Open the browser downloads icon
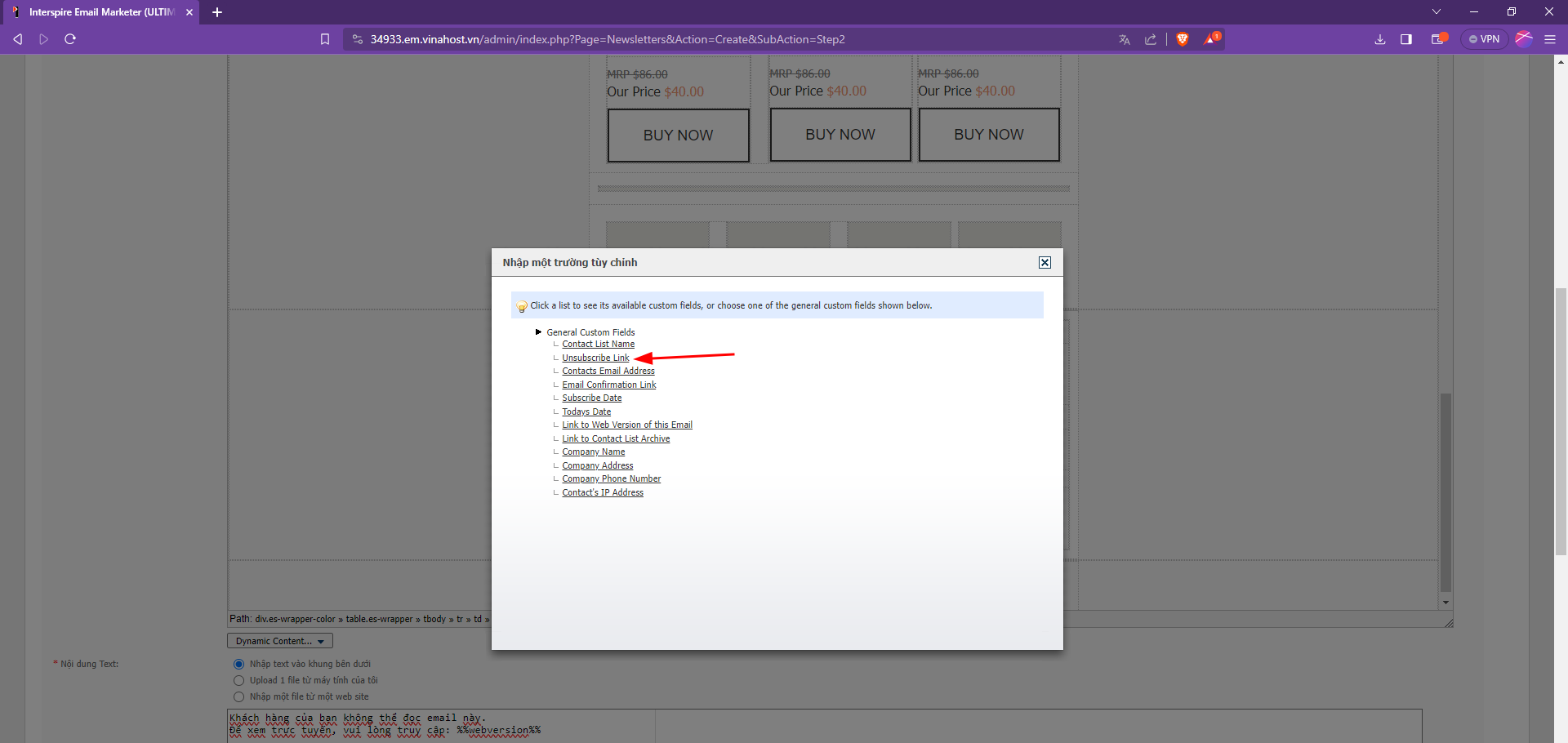 (x=1380, y=39)
